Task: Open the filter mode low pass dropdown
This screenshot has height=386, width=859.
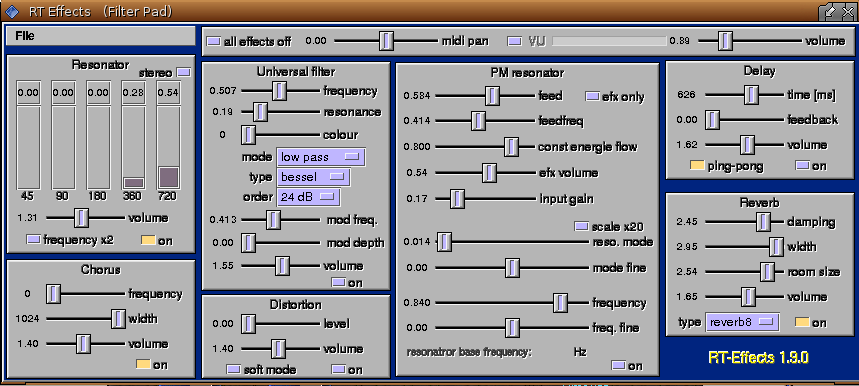Action: coord(320,157)
